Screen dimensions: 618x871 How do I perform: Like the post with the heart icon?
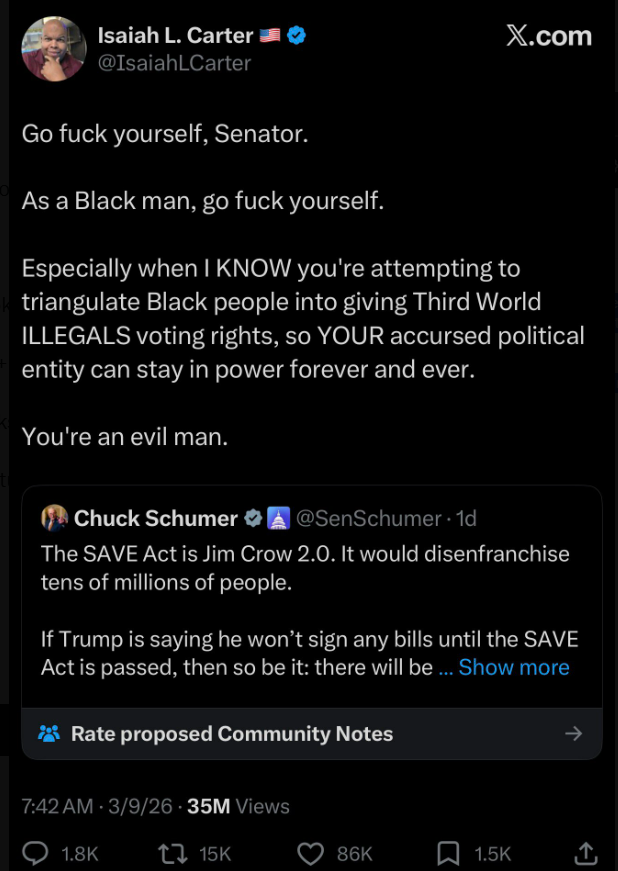pos(313,853)
